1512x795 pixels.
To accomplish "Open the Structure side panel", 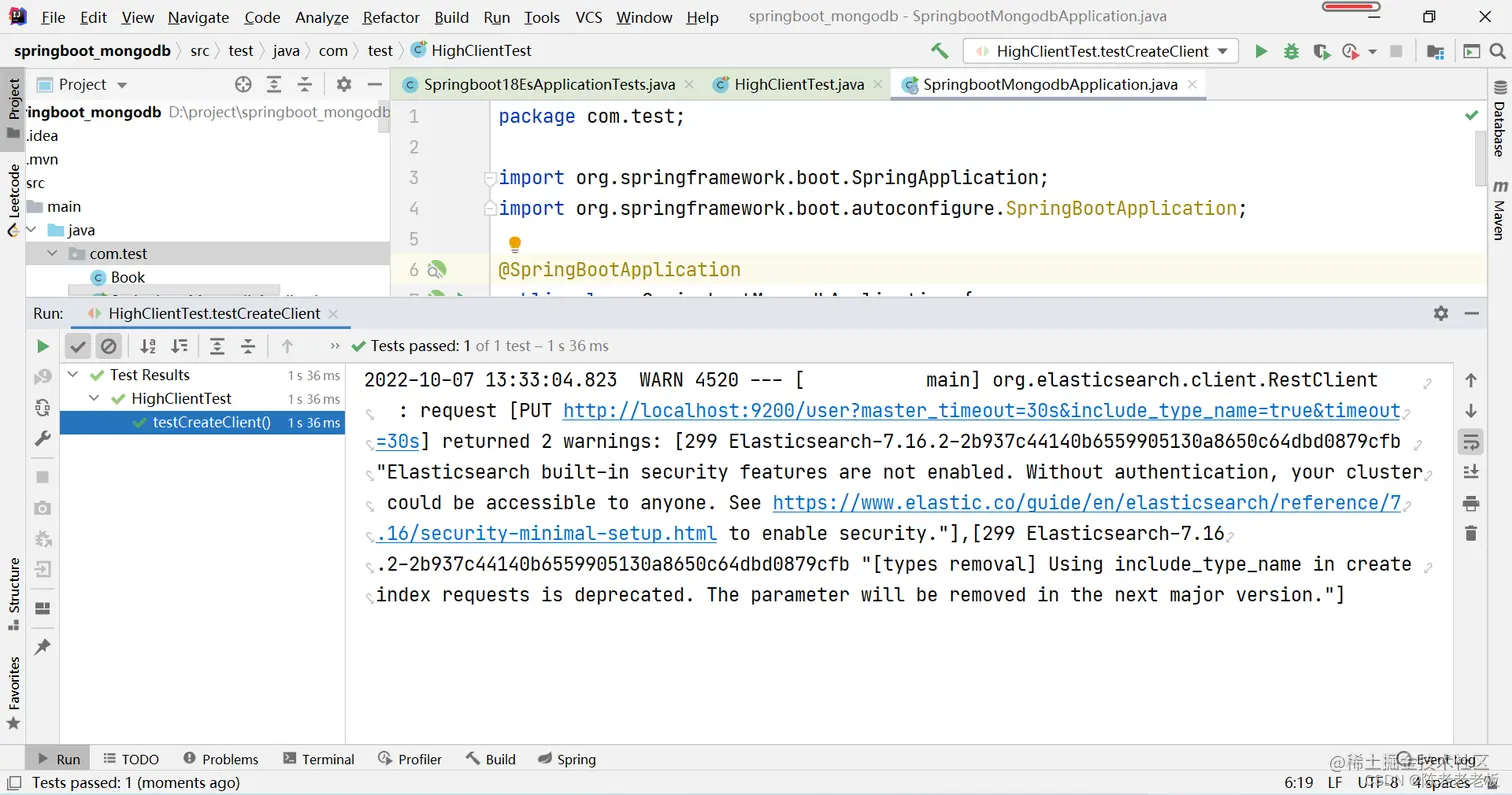I will [x=14, y=594].
